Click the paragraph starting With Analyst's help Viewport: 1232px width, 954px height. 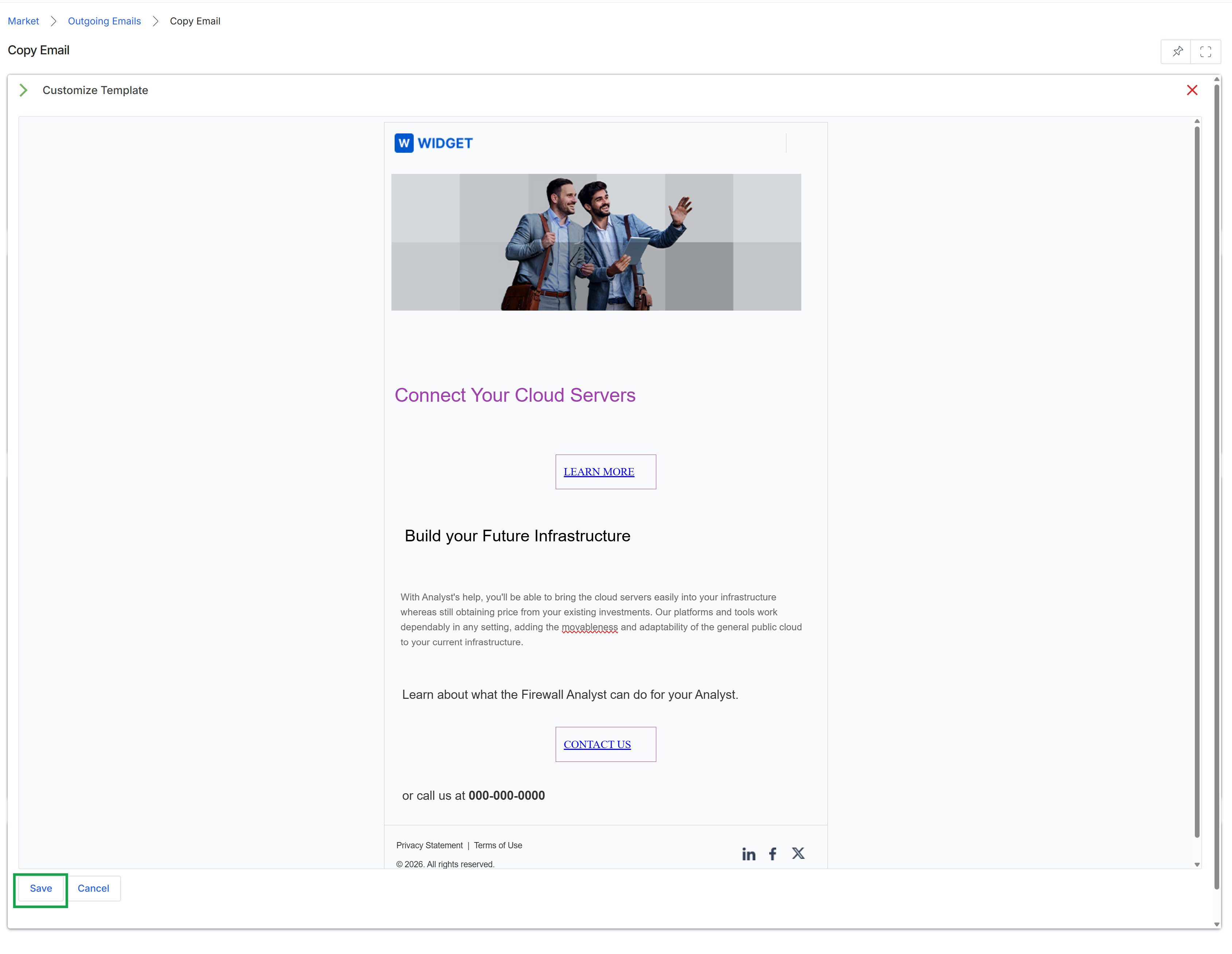601,619
